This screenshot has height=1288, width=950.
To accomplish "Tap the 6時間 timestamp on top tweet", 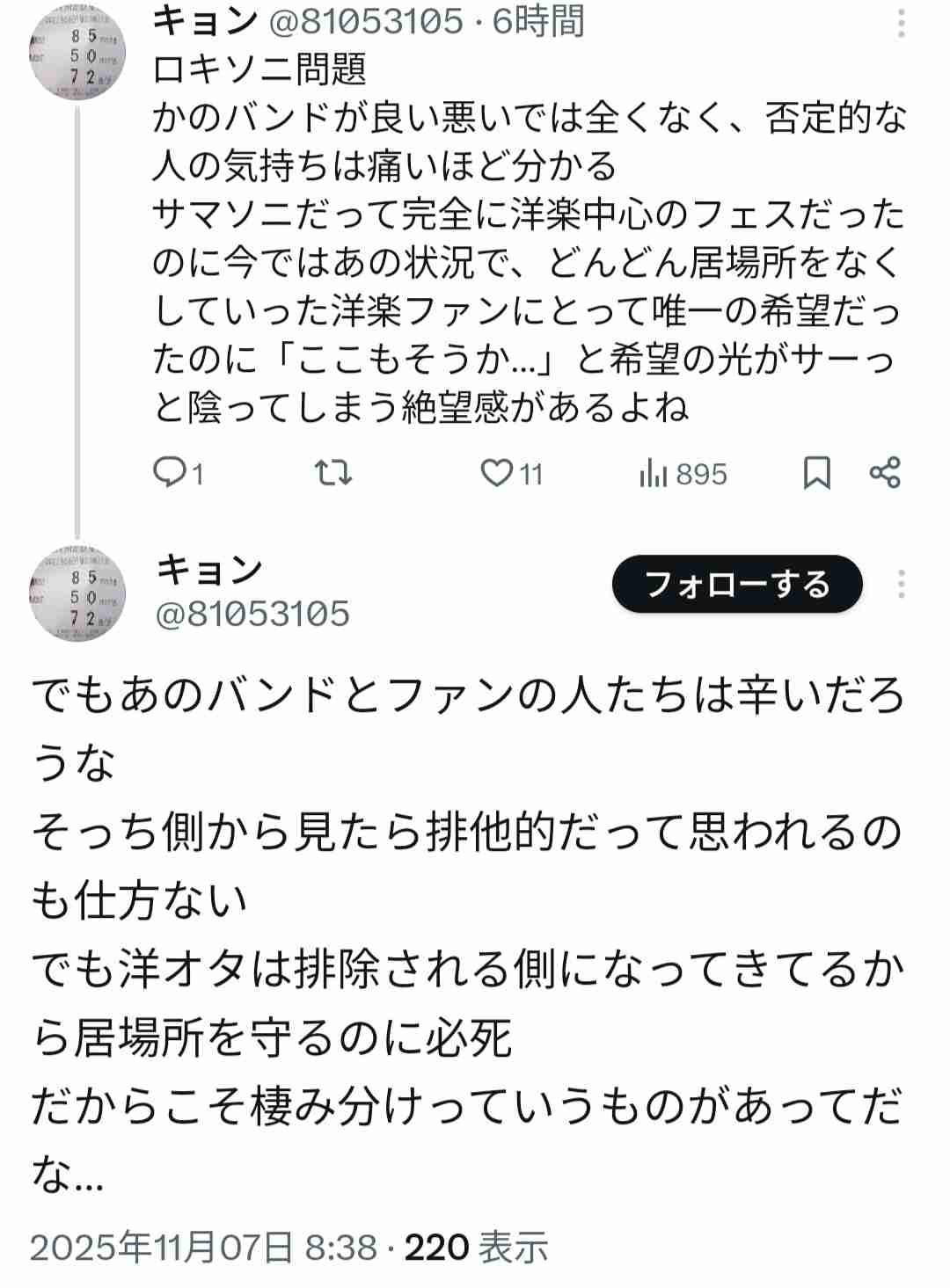I will point(538,21).
